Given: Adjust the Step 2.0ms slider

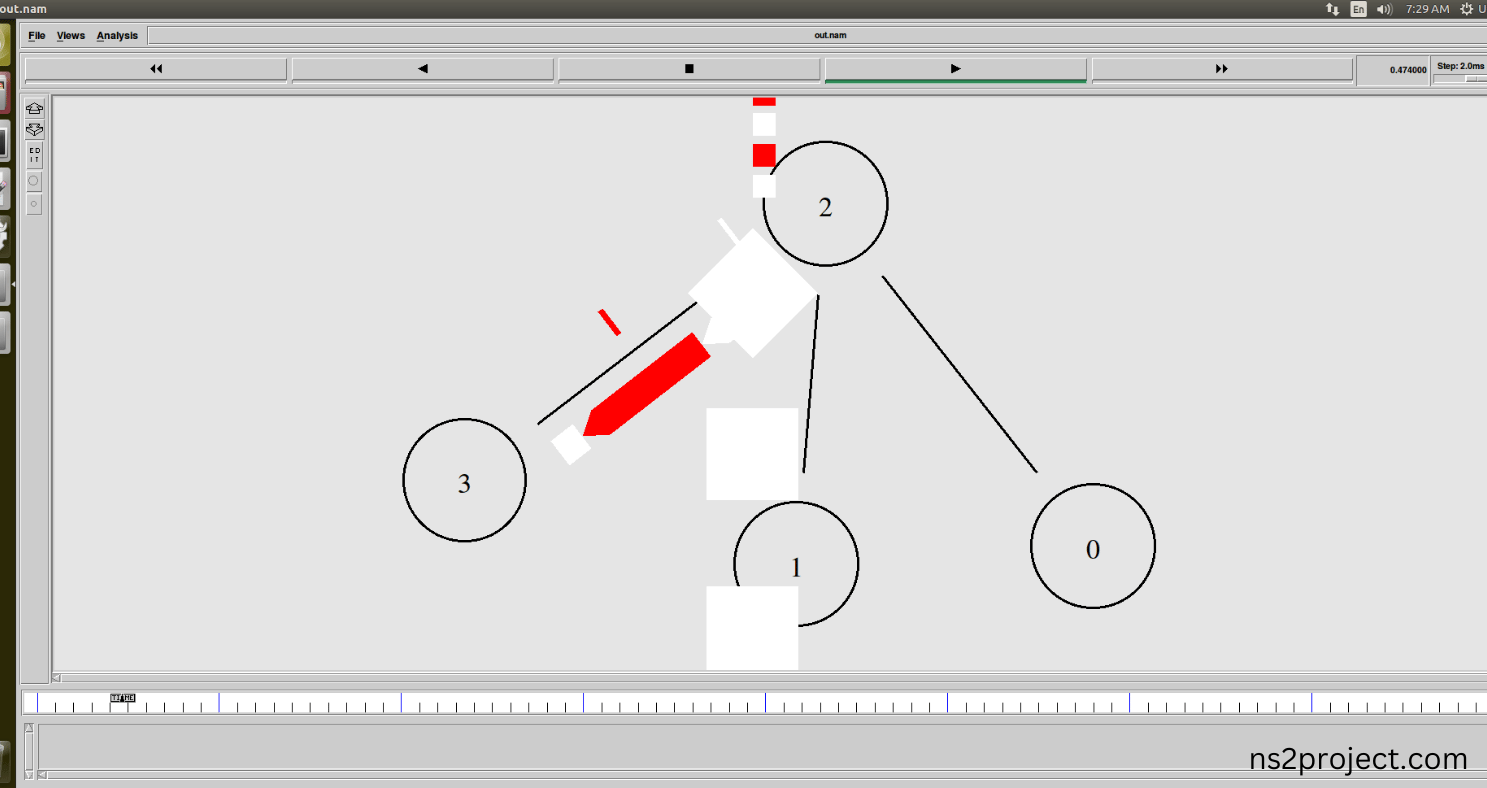Looking at the screenshot, I should (x=1459, y=78).
